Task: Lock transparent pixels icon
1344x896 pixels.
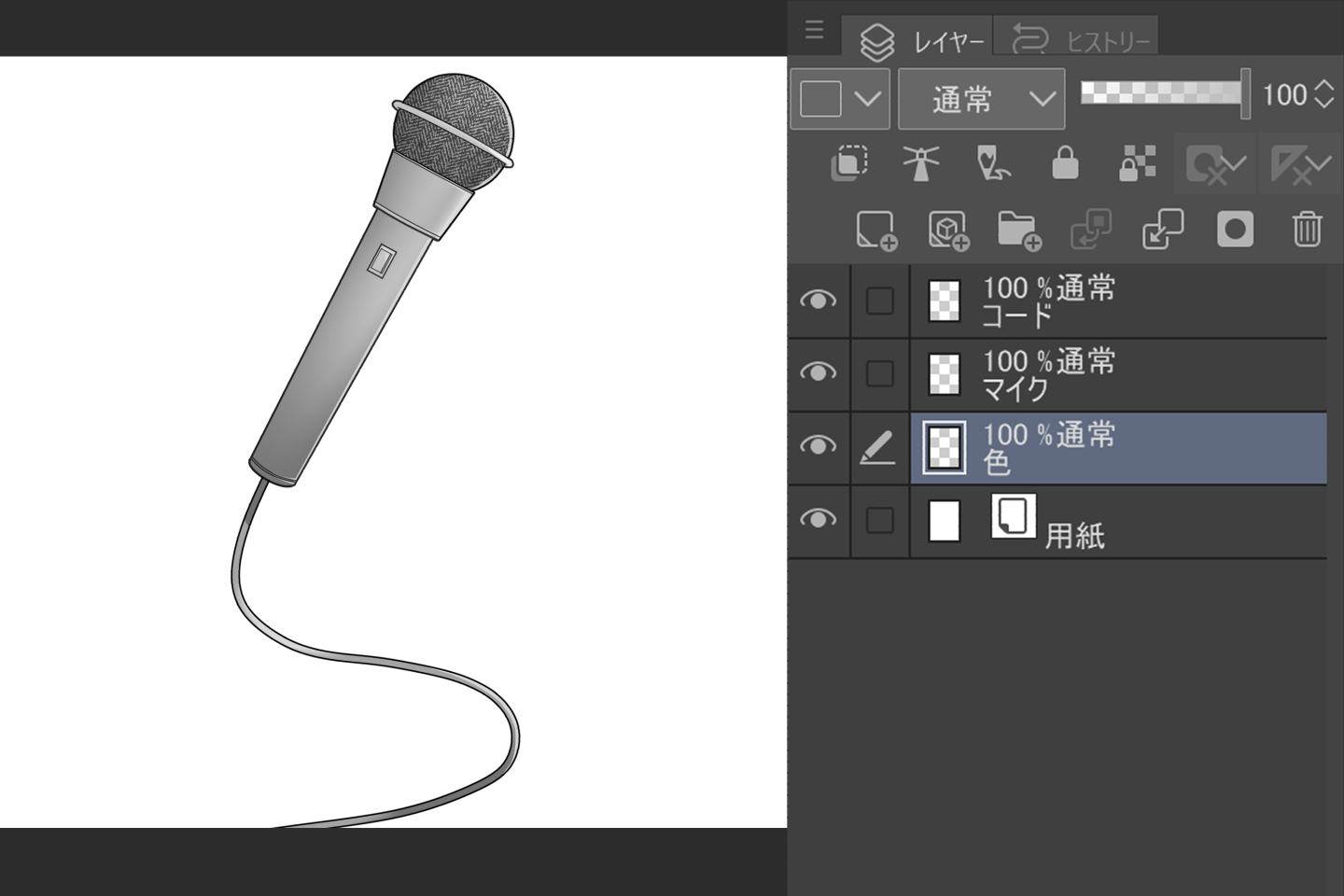Action: pos(1137,163)
